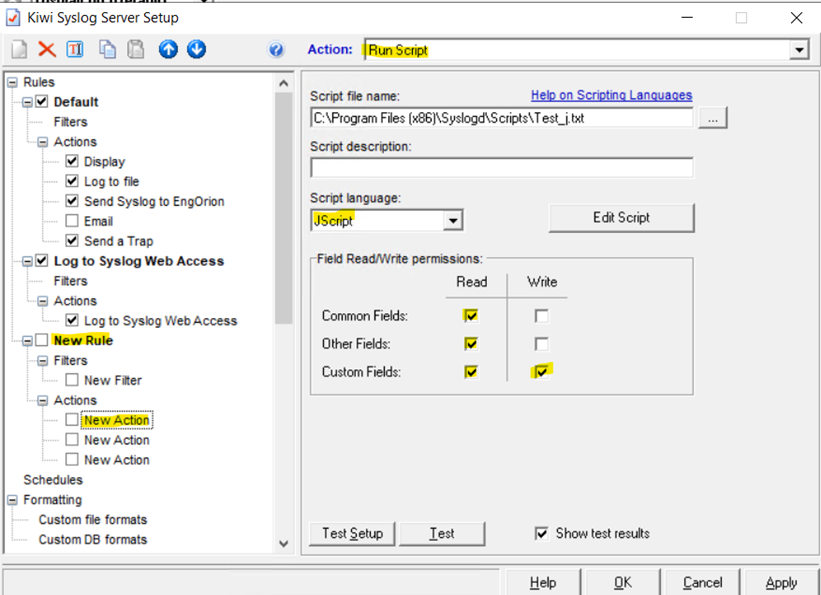Click the tree scrollbar up arrow
821x595 pixels.
[x=283, y=83]
